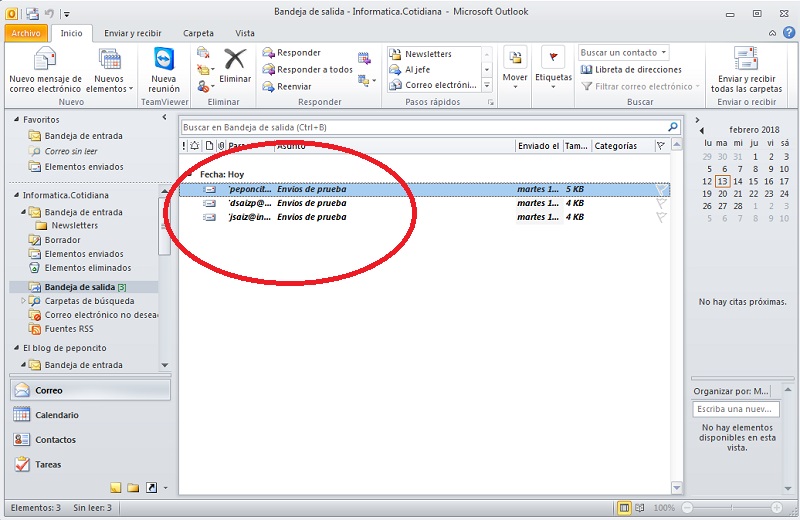800x520 pixels.
Task: Open the Notes icon in navigation bar
Action: 115,488
